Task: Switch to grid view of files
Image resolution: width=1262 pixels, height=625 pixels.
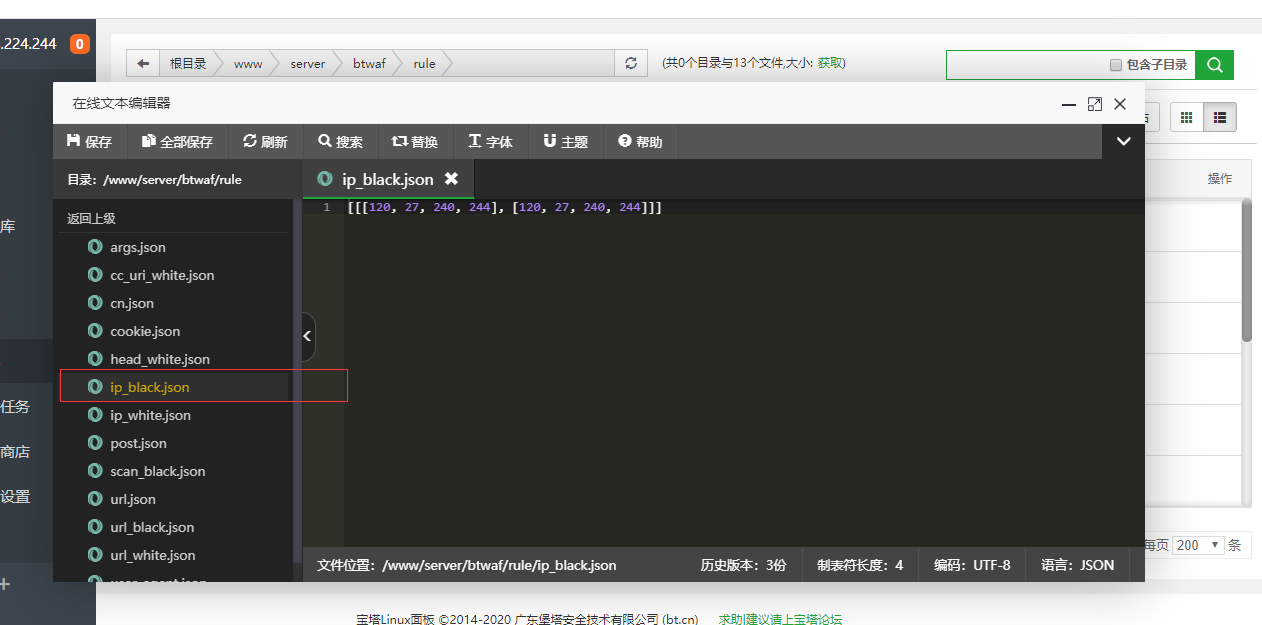Action: (x=1187, y=117)
